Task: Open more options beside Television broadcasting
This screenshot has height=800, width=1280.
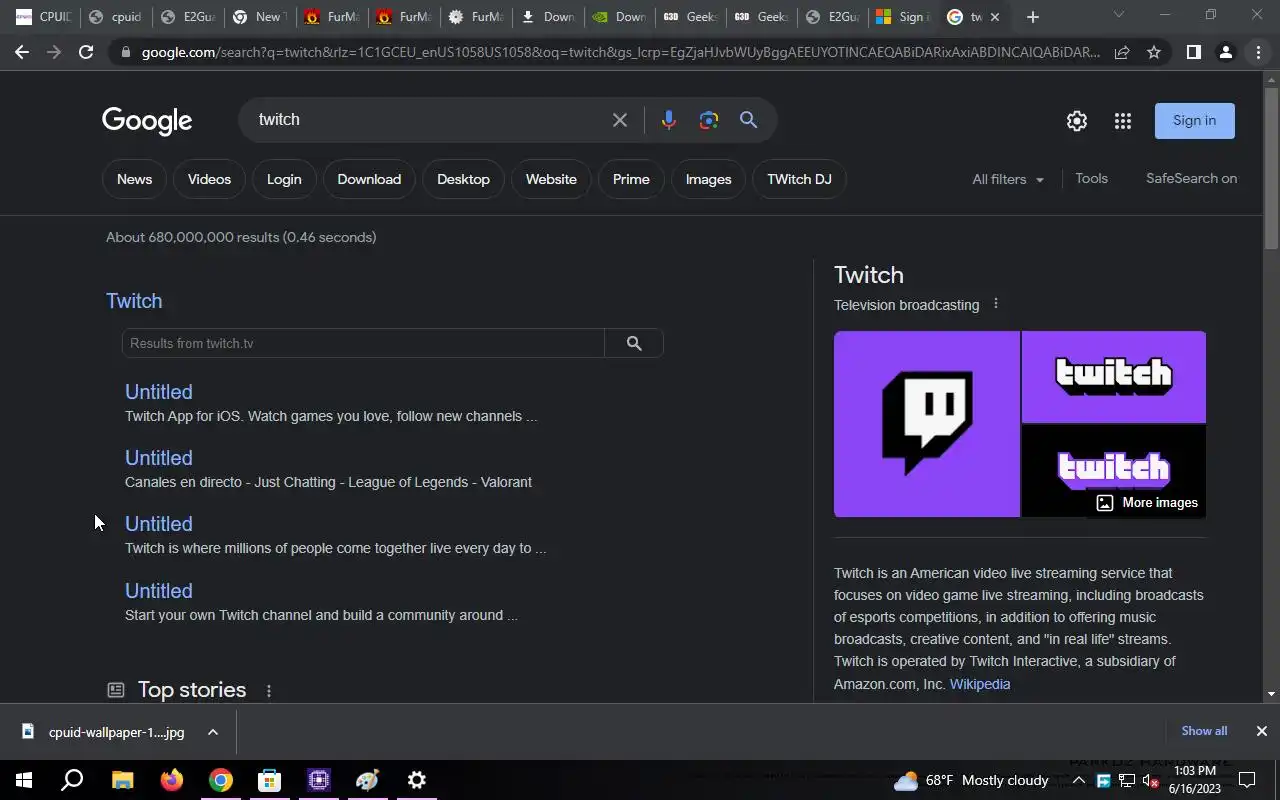Action: click(x=995, y=304)
